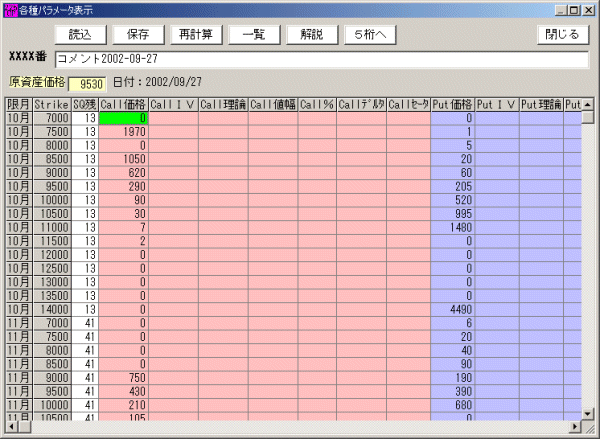Click Strike cell 12500 in the 10月 rows
The image size is (600, 439).
coord(52,269)
